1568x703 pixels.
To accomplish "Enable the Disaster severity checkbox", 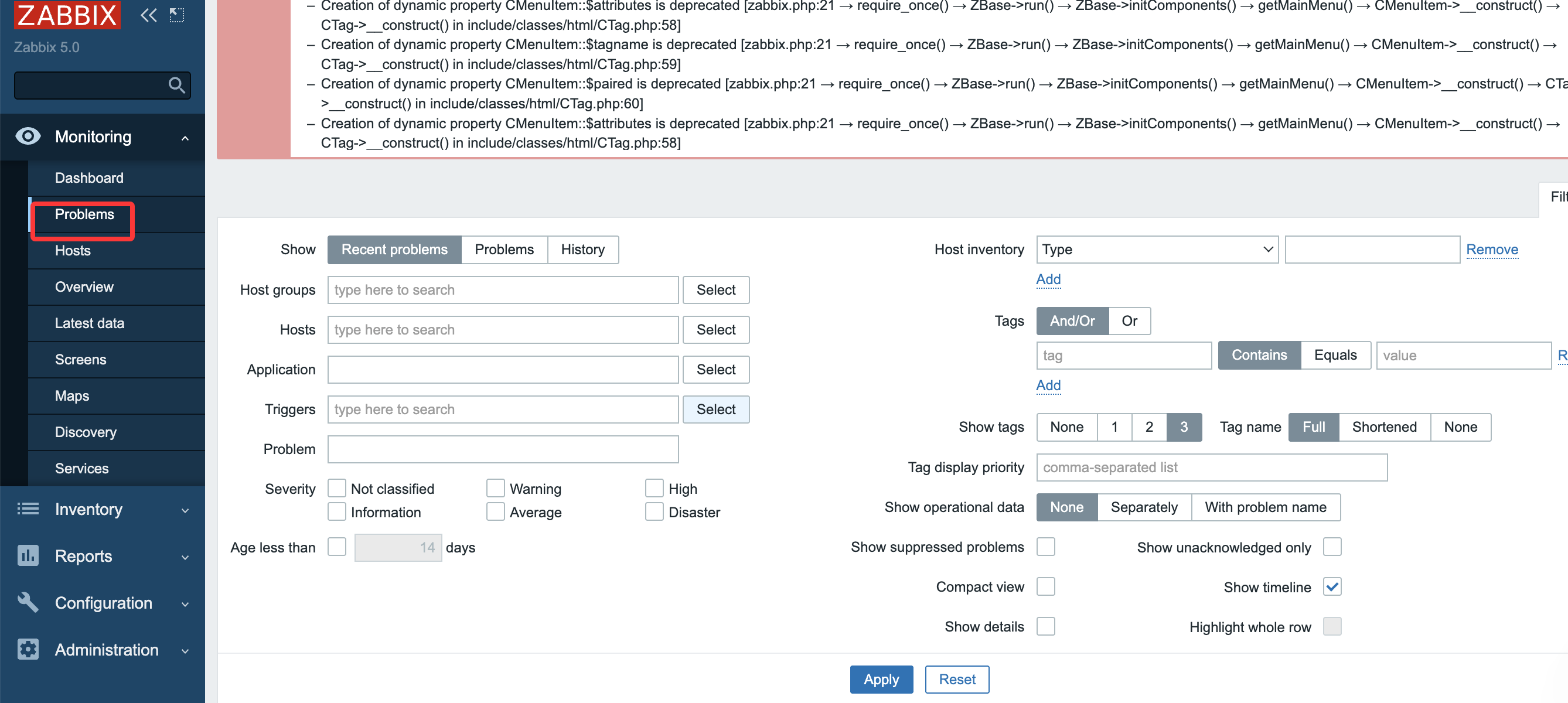I will 655,512.
